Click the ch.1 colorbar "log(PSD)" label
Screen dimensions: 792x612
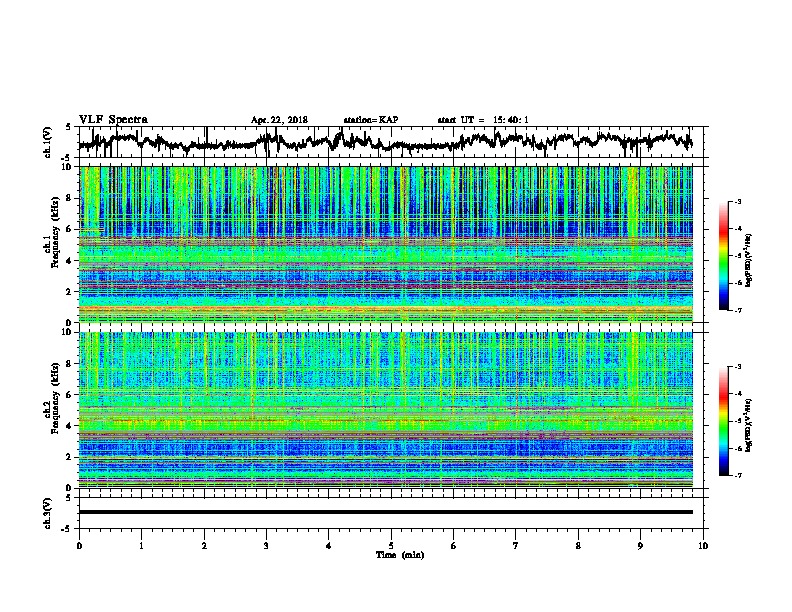click(749, 260)
